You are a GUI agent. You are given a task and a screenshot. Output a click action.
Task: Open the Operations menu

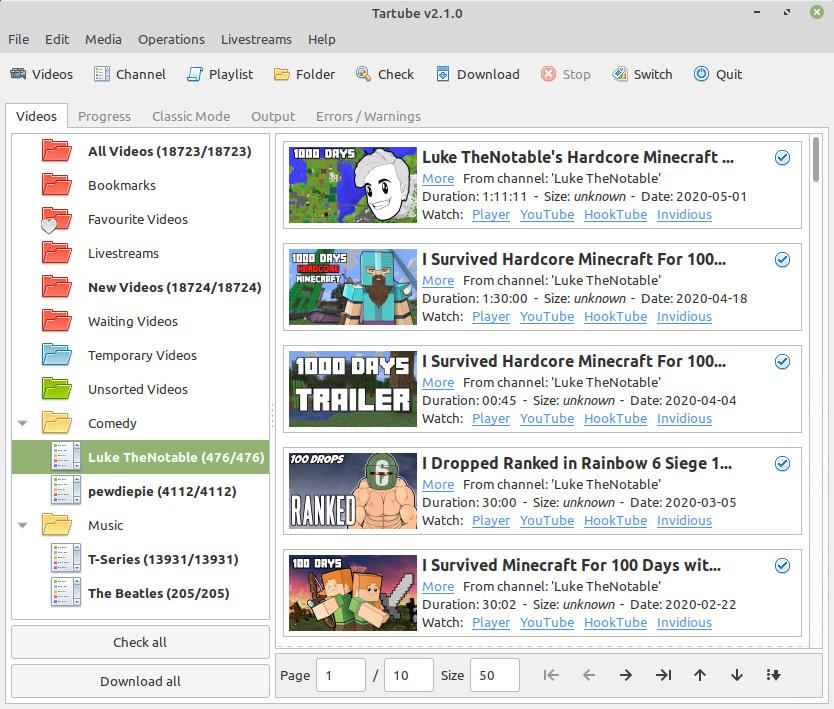[x=171, y=39]
